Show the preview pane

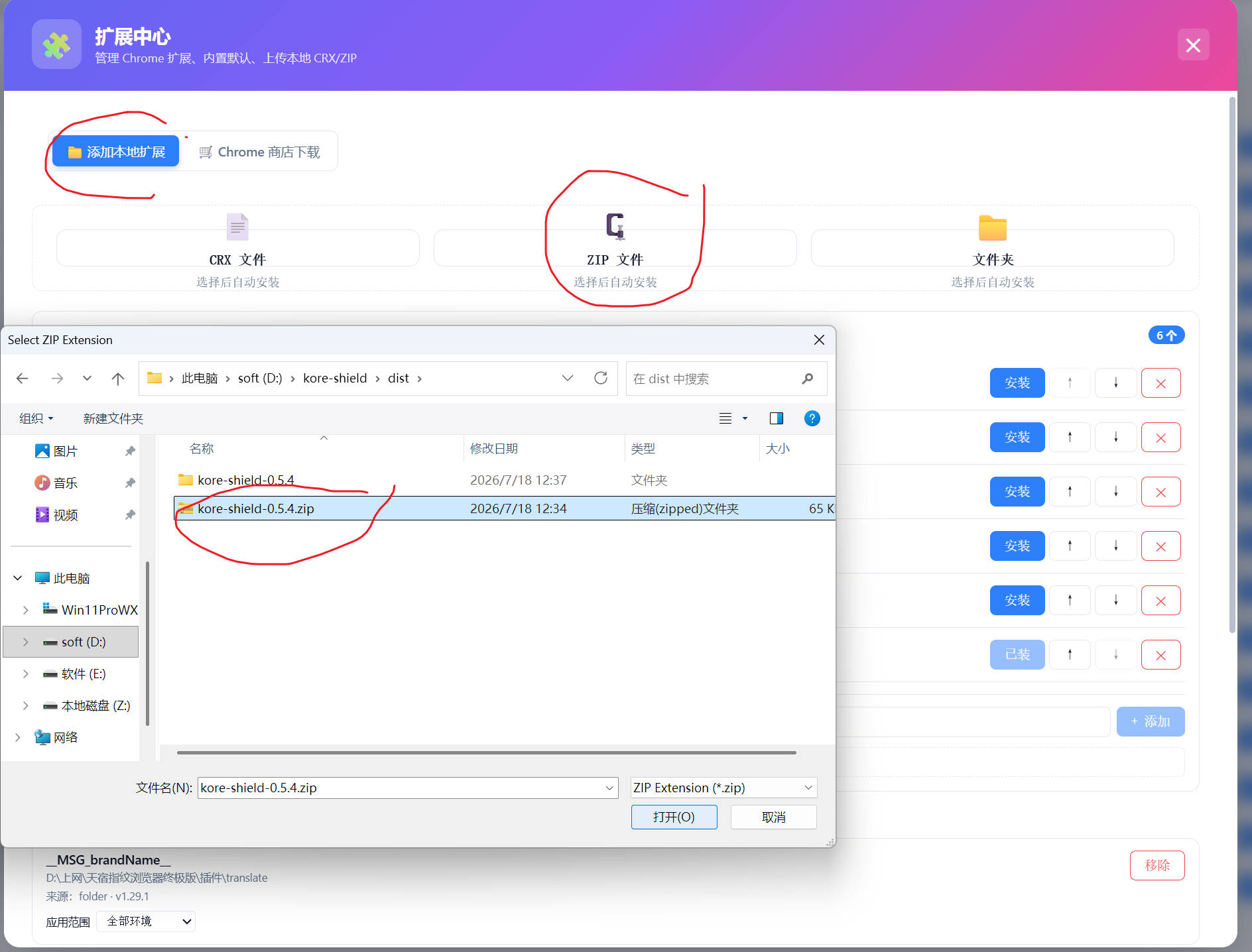click(x=777, y=418)
